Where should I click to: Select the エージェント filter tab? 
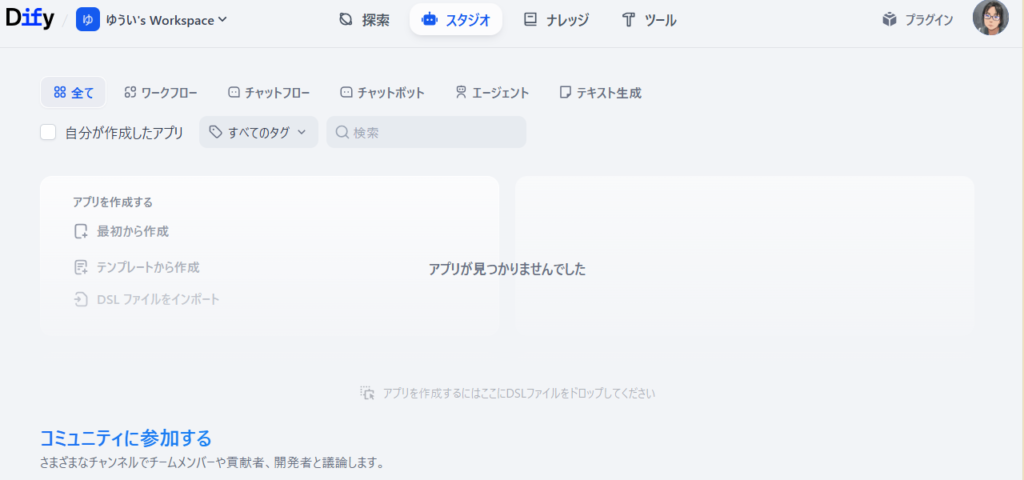[491, 93]
